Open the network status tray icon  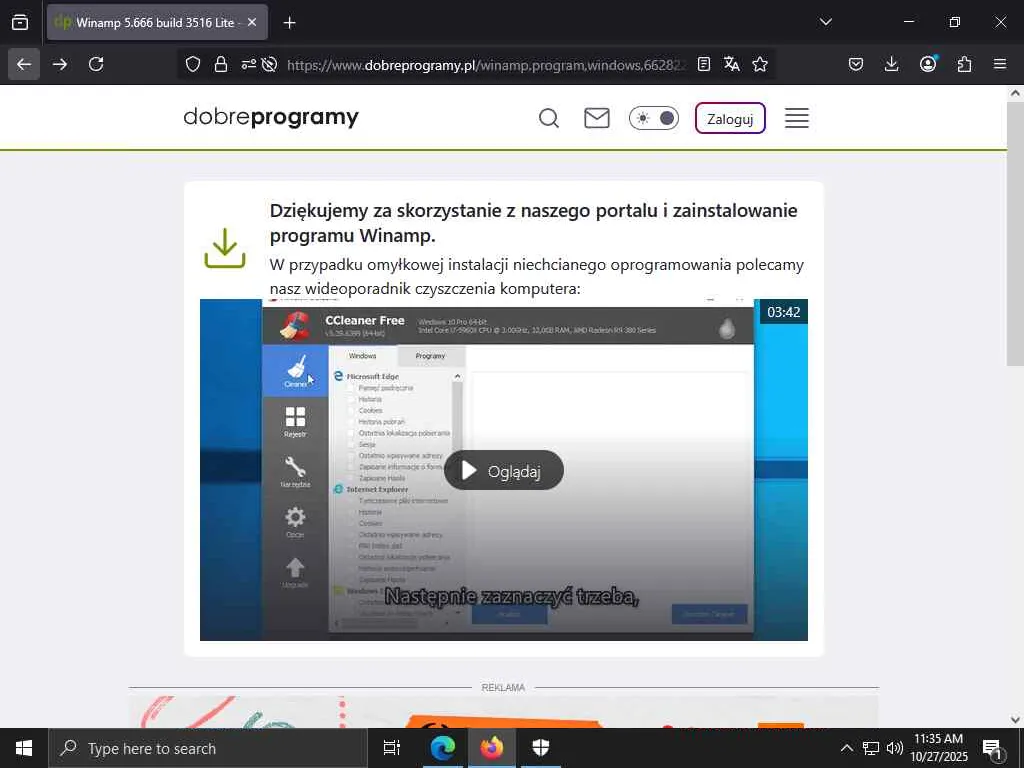tap(871, 748)
